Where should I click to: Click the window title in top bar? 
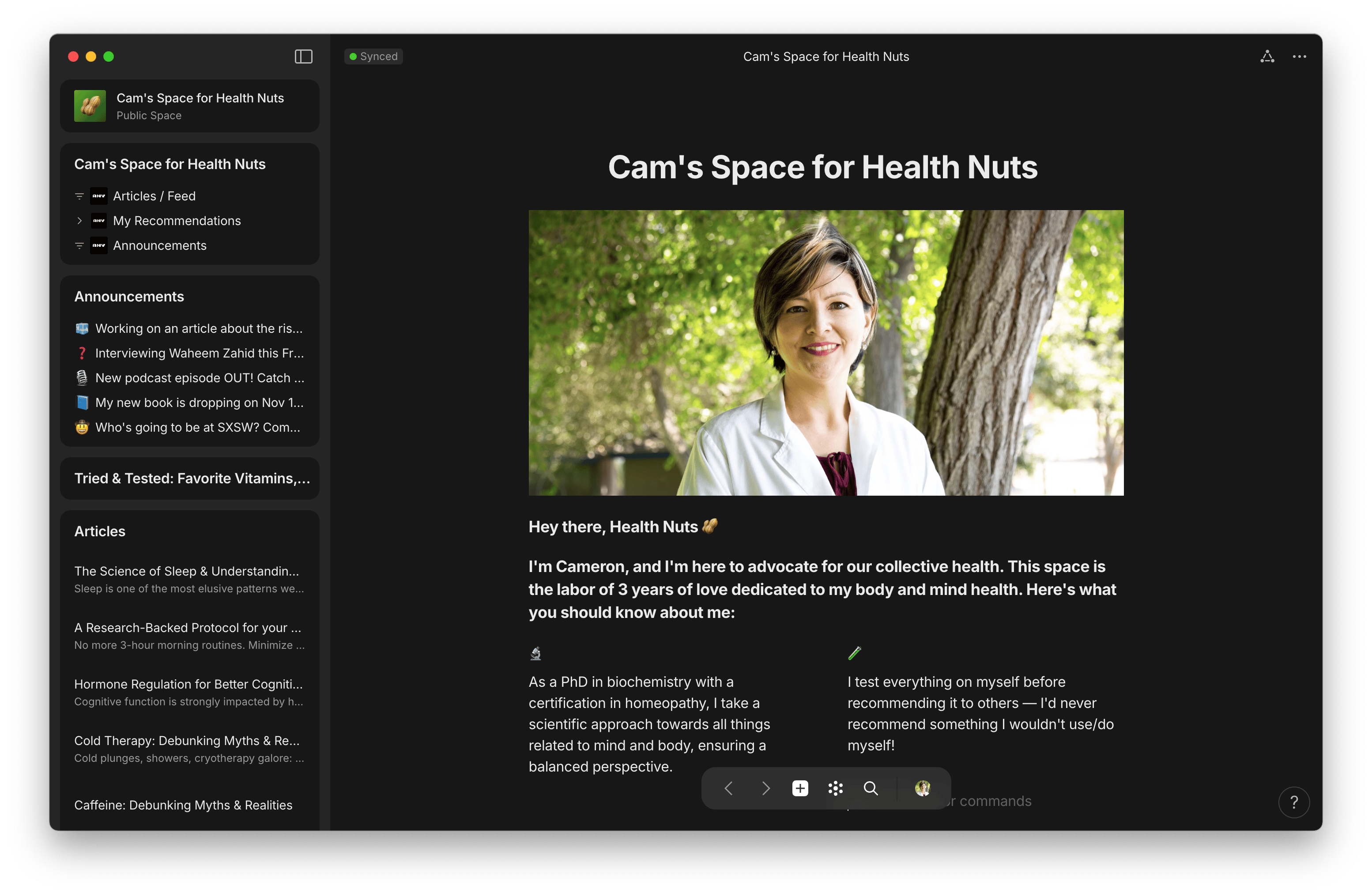click(825, 56)
